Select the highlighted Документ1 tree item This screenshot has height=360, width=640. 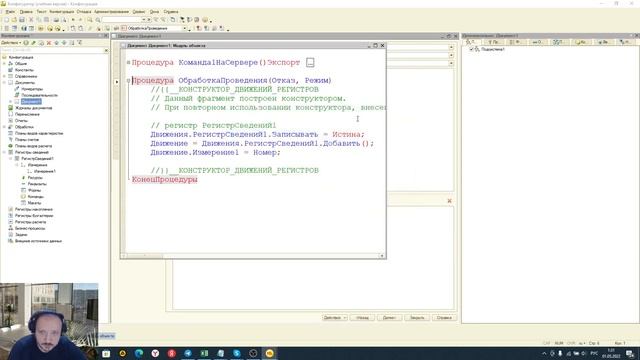click(31, 102)
